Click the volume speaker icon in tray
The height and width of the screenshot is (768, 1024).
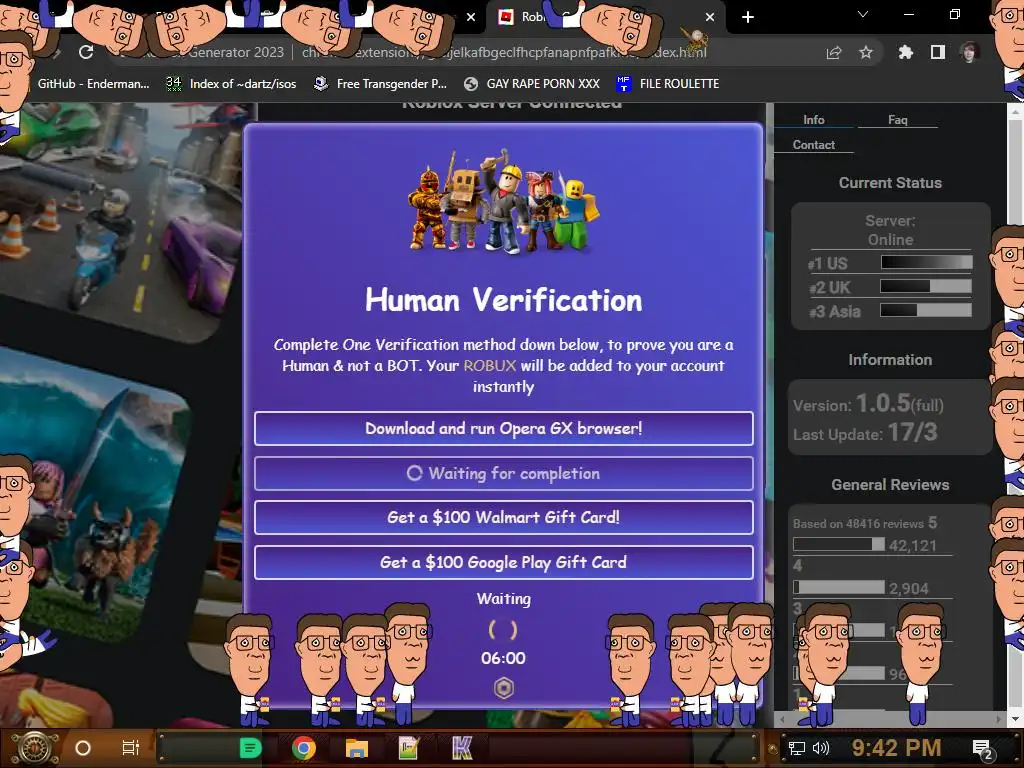(820, 748)
